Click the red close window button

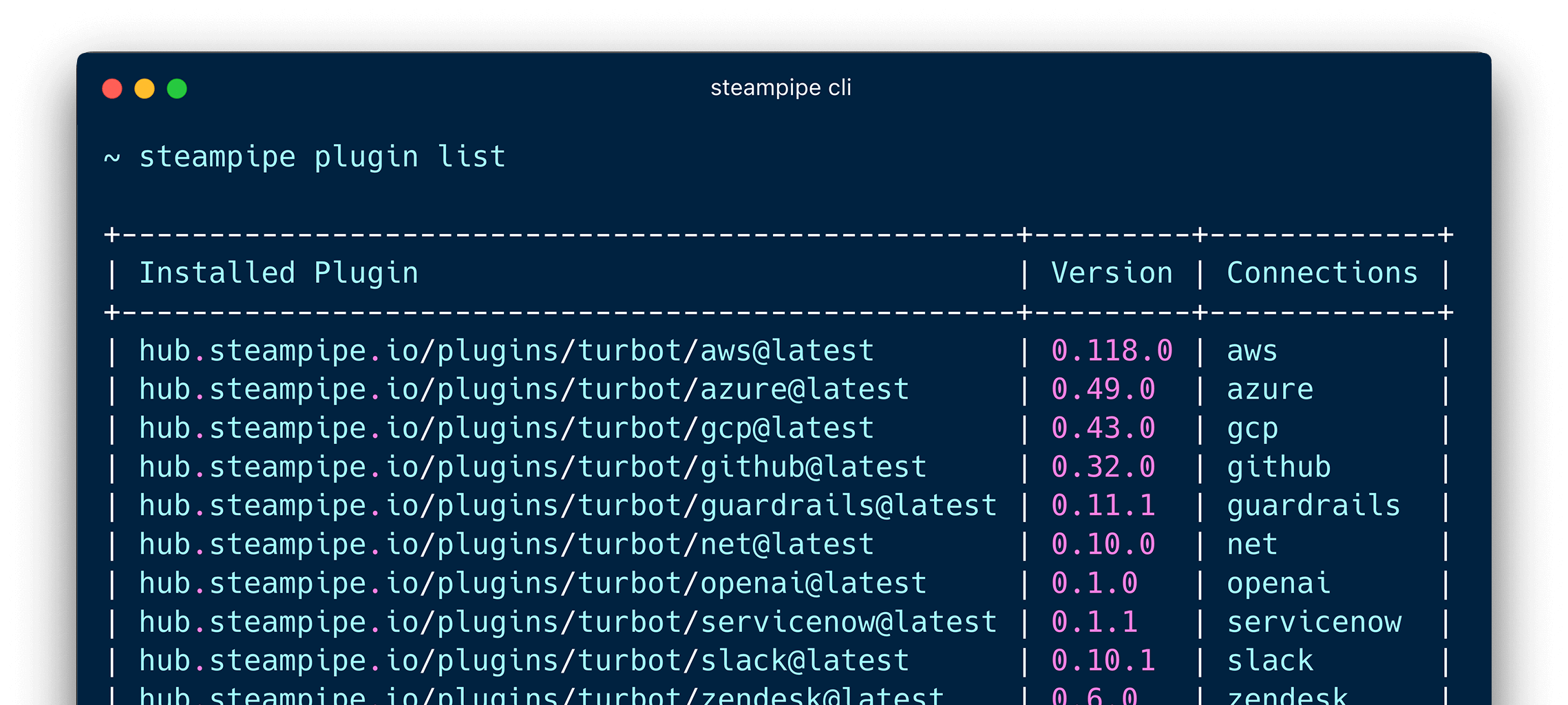(112, 89)
